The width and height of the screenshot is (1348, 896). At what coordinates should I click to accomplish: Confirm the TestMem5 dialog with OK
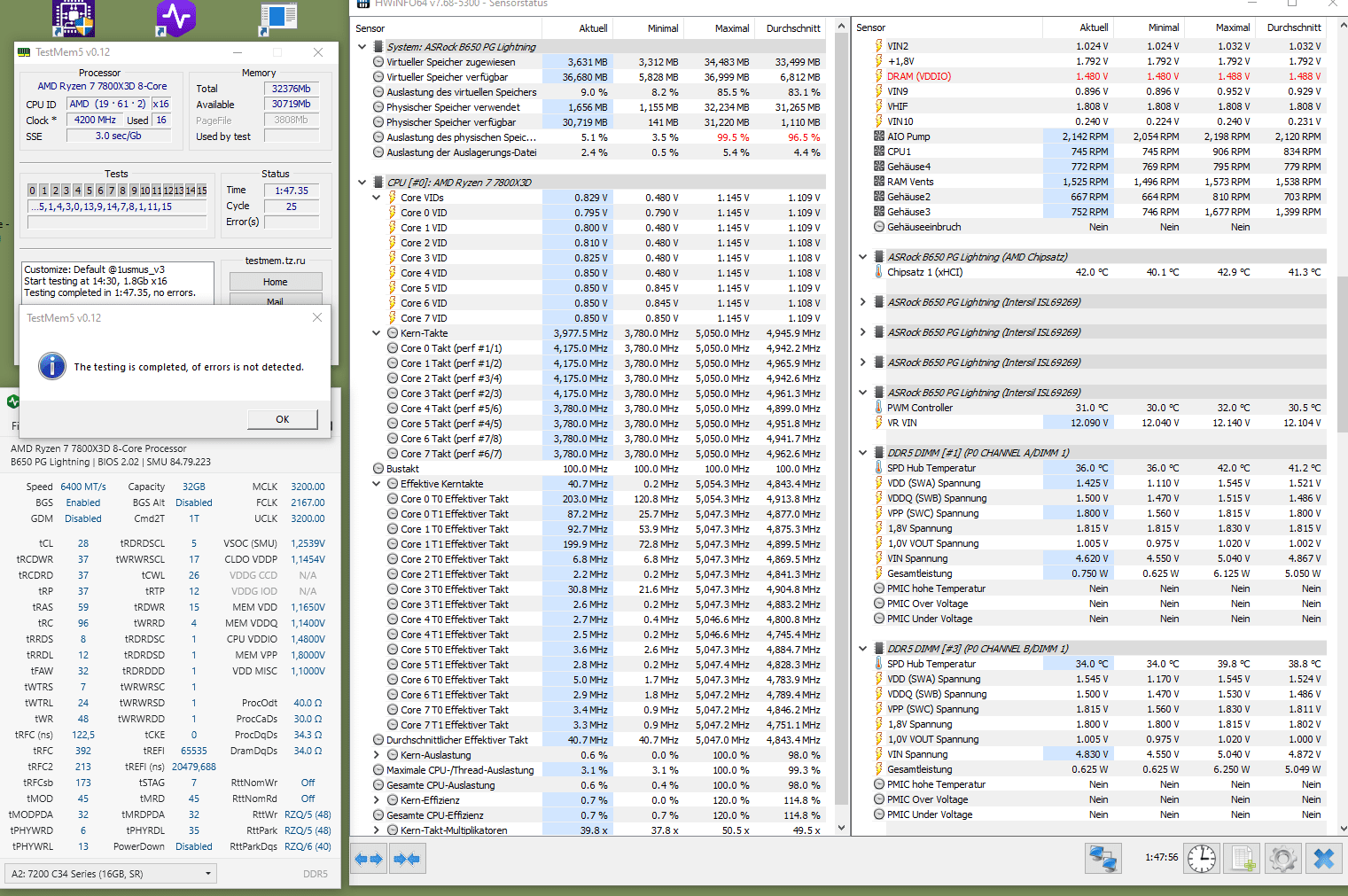pos(283,419)
